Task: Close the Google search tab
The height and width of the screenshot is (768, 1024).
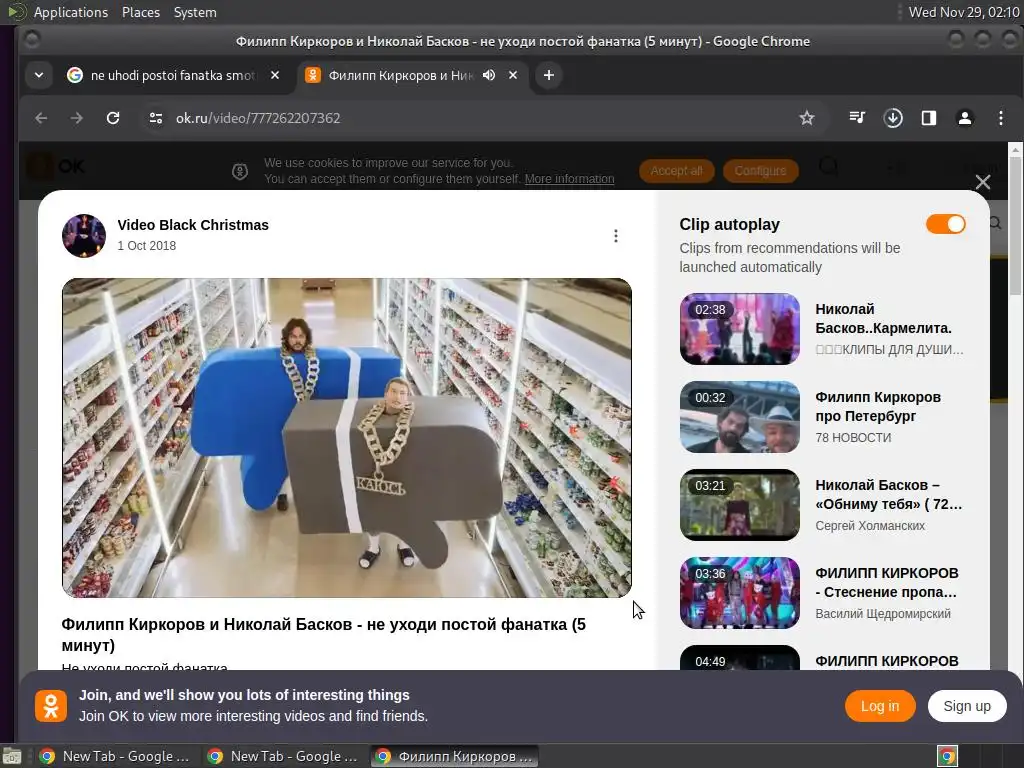Action: (x=275, y=75)
